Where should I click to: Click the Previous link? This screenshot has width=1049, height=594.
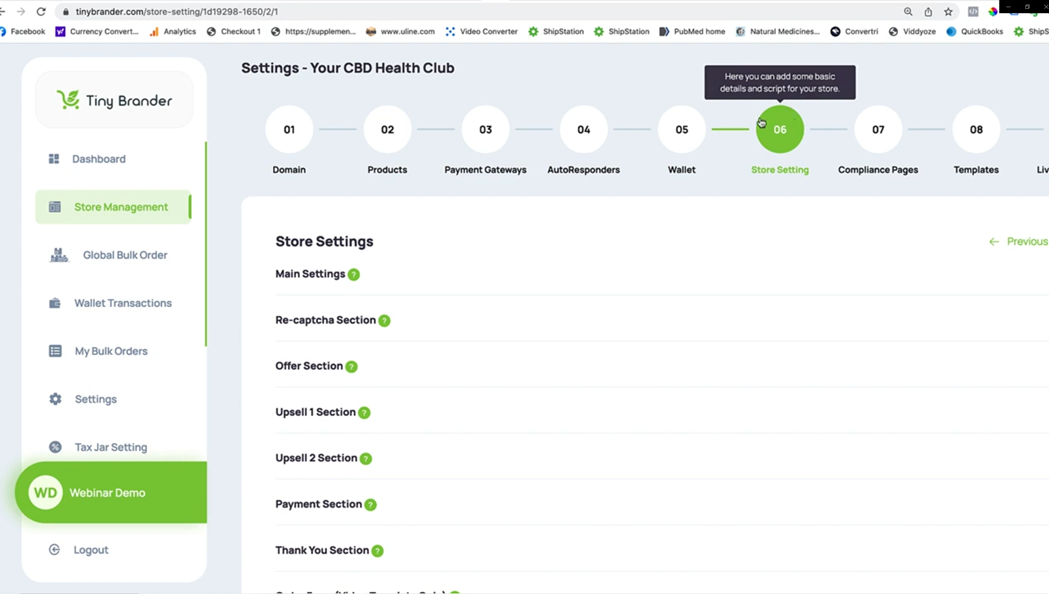[x=1027, y=241]
